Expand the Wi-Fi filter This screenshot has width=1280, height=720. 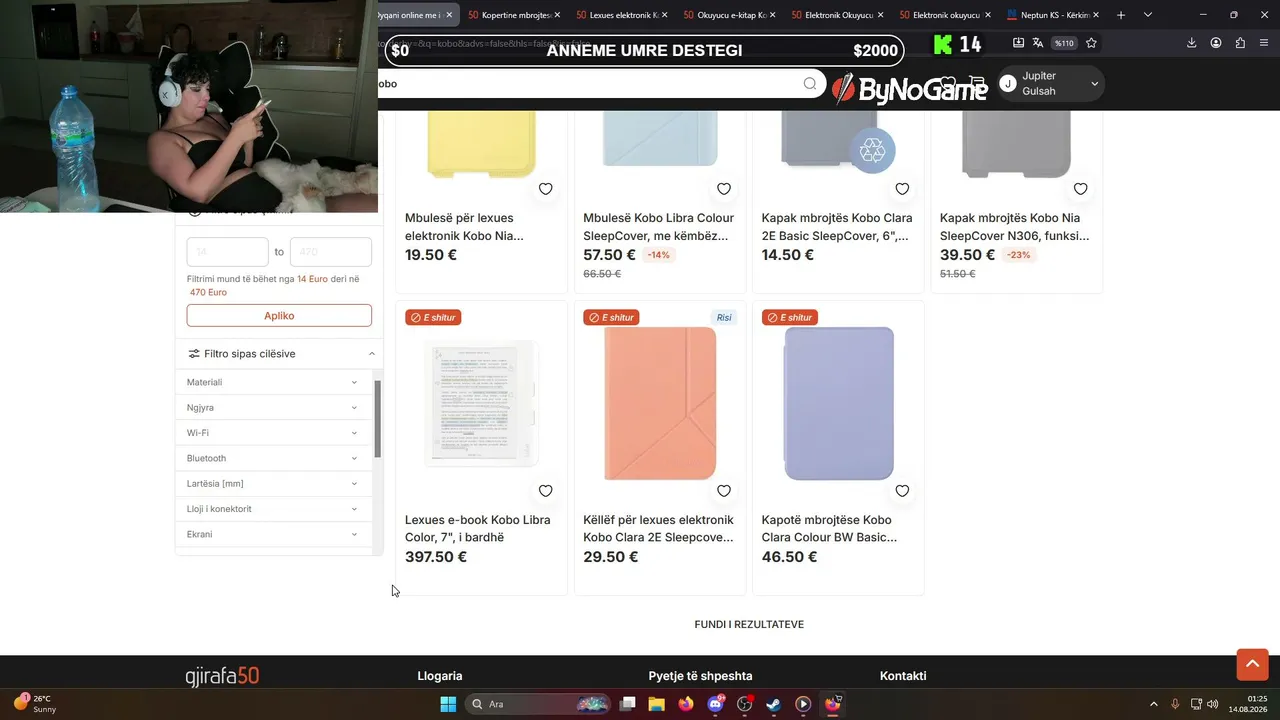(272, 433)
